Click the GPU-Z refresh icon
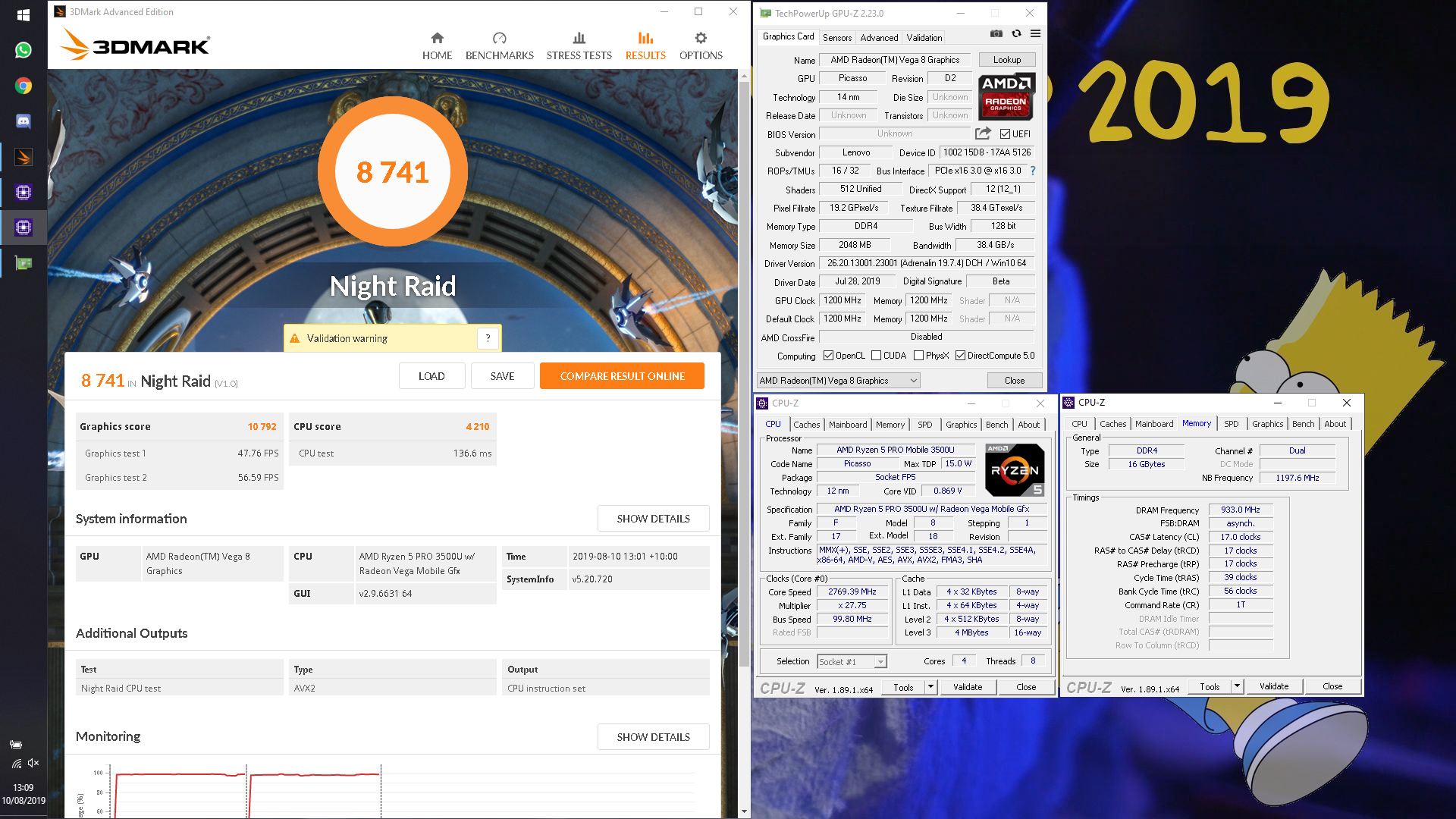1456x819 pixels. tap(1016, 33)
